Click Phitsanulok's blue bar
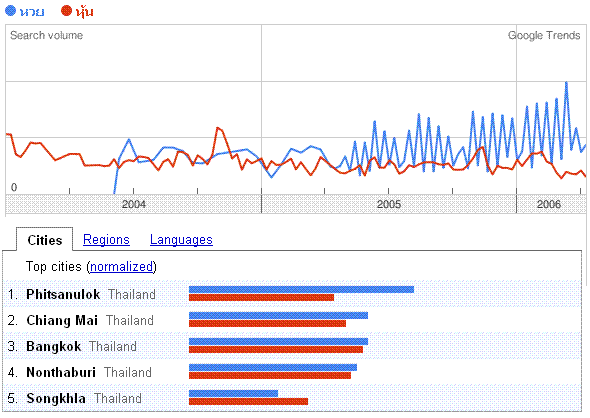 click(301, 289)
